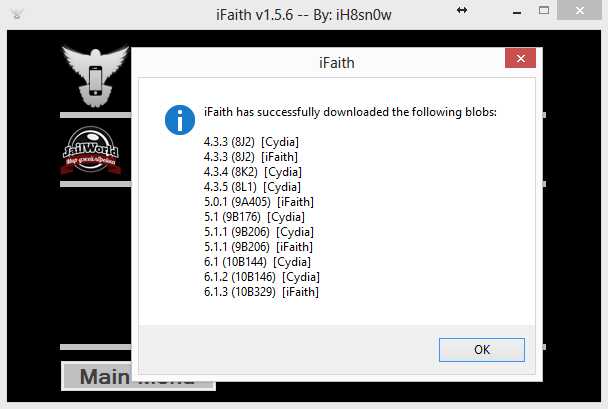Click the iFaith app icon in title bar
Image resolution: width=608 pixels, height=409 pixels.
[17, 15]
